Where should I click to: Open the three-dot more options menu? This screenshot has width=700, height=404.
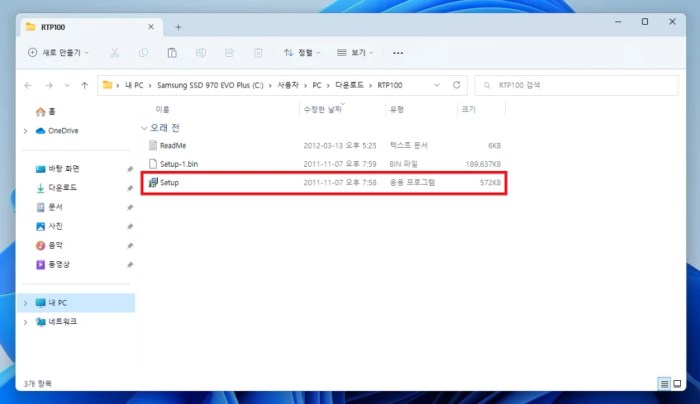click(x=398, y=53)
